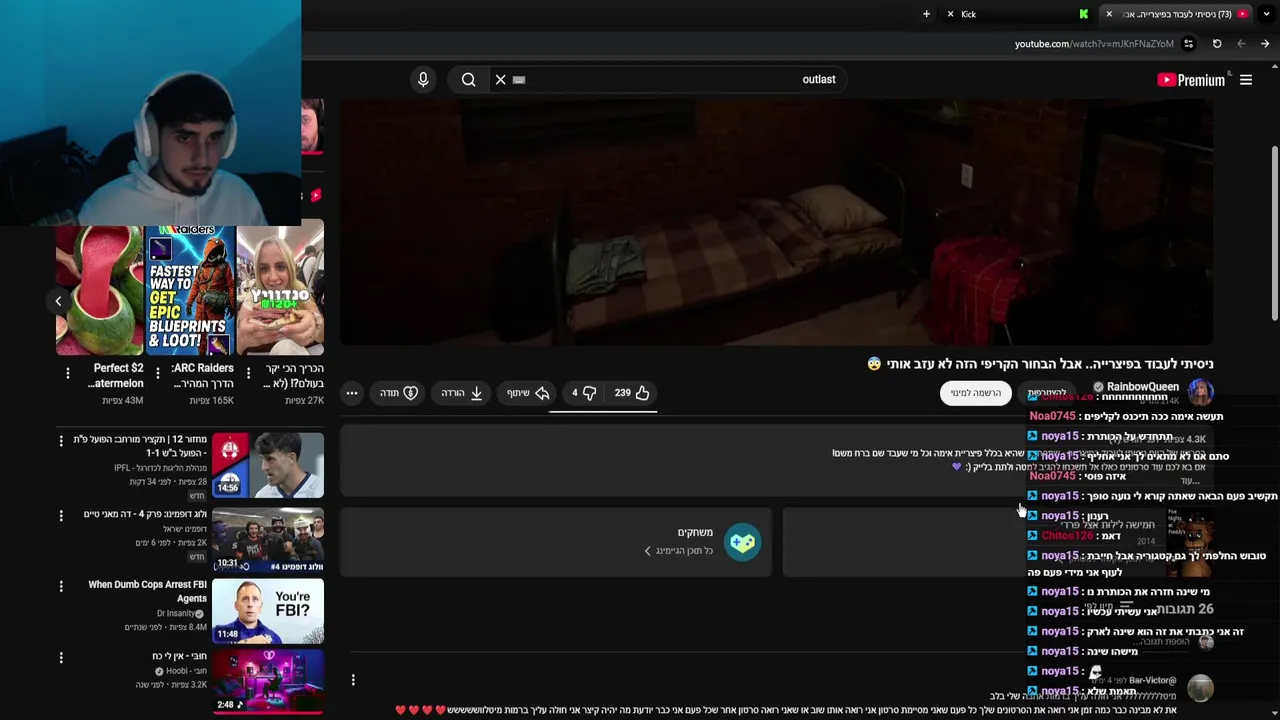Viewport: 1280px width, 720px height.
Task: Click the browser forward arrow
Action: pyautogui.click(x=1265, y=44)
